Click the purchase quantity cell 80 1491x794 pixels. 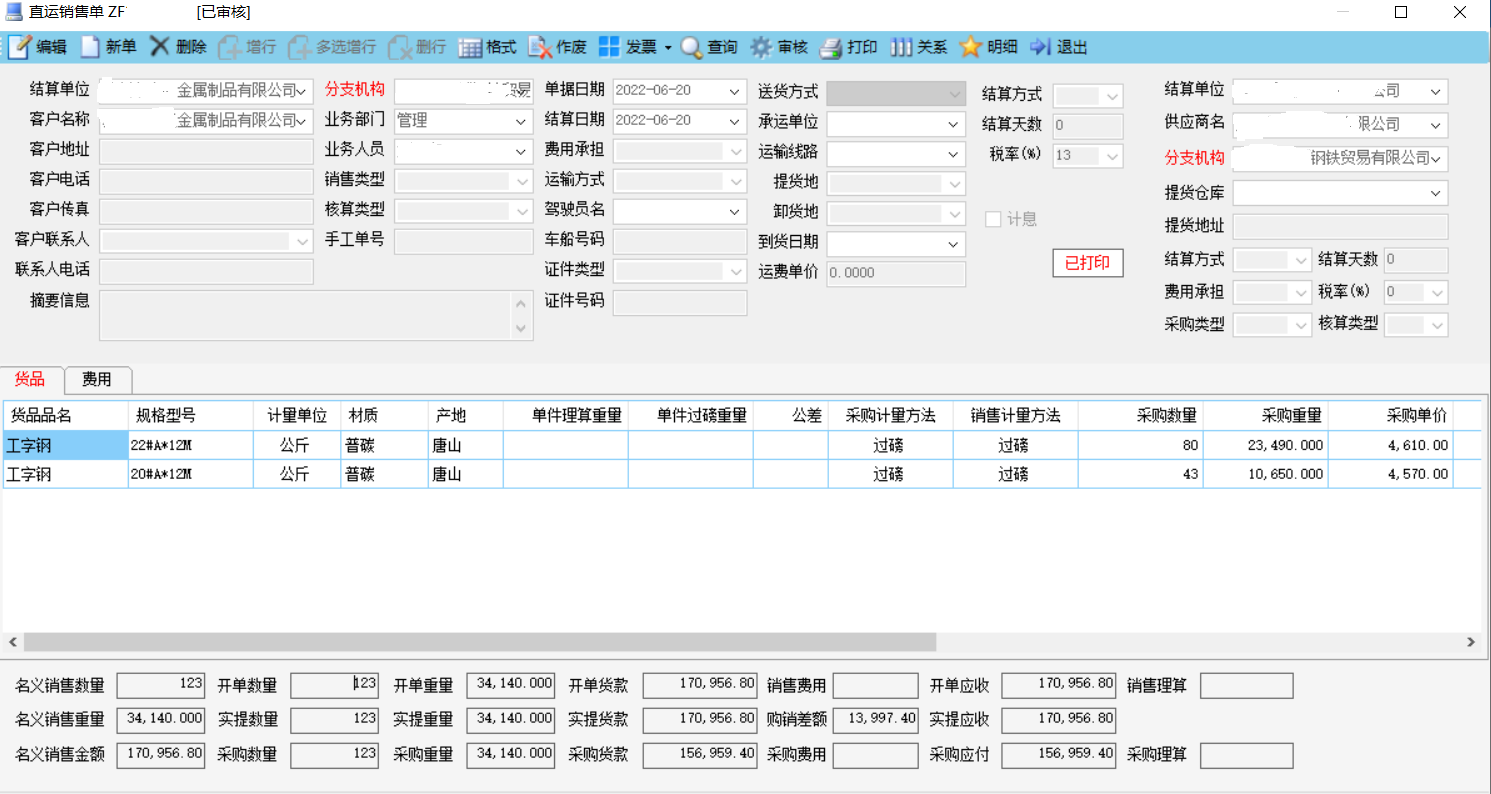pyautogui.click(x=1141, y=446)
